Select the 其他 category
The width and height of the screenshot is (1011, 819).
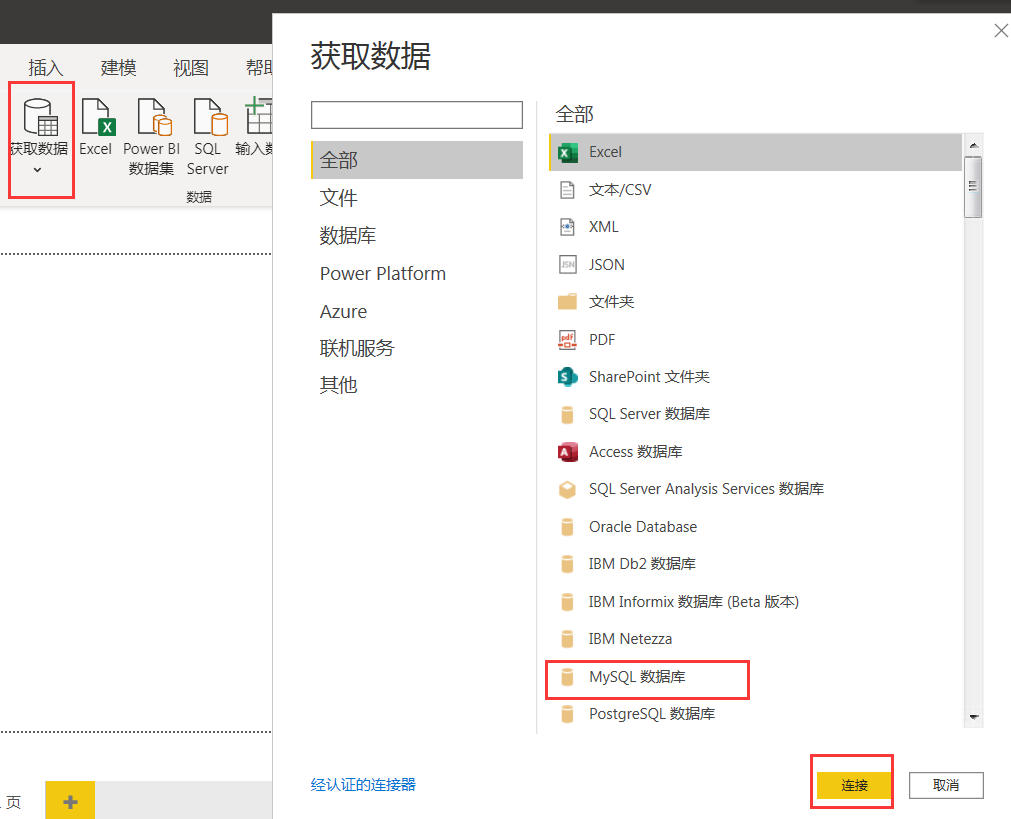[x=339, y=385]
